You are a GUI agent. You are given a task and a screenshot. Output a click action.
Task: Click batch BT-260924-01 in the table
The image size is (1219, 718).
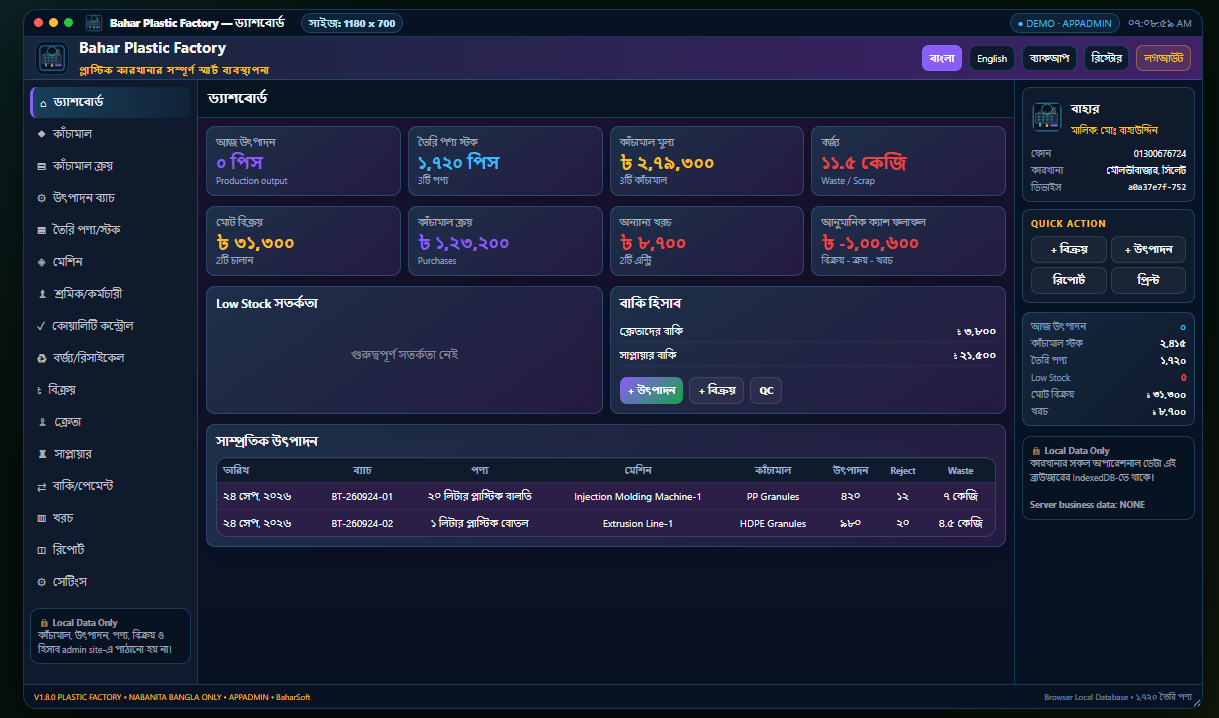pos(362,496)
